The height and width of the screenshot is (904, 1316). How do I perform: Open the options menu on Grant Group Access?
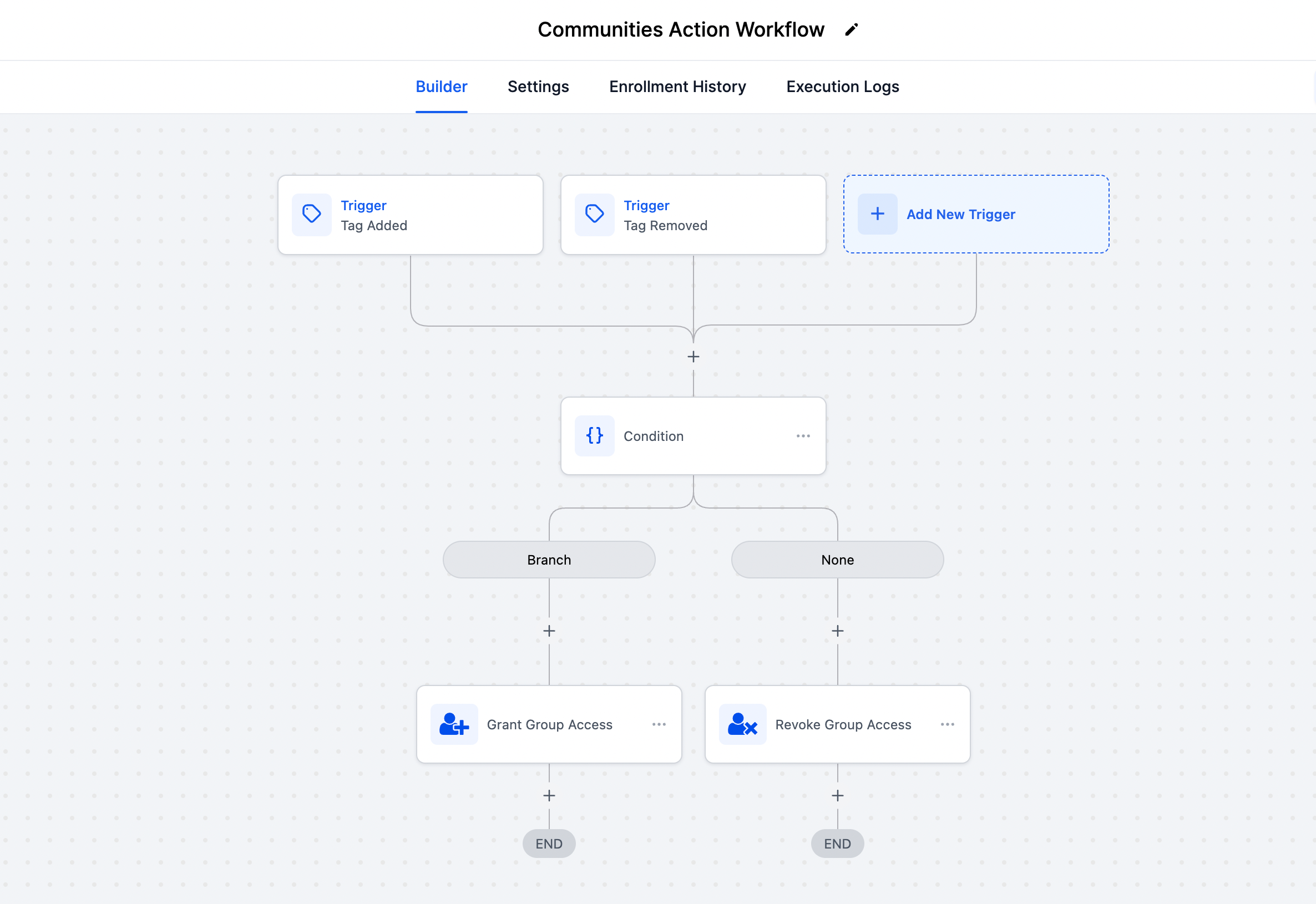click(659, 724)
